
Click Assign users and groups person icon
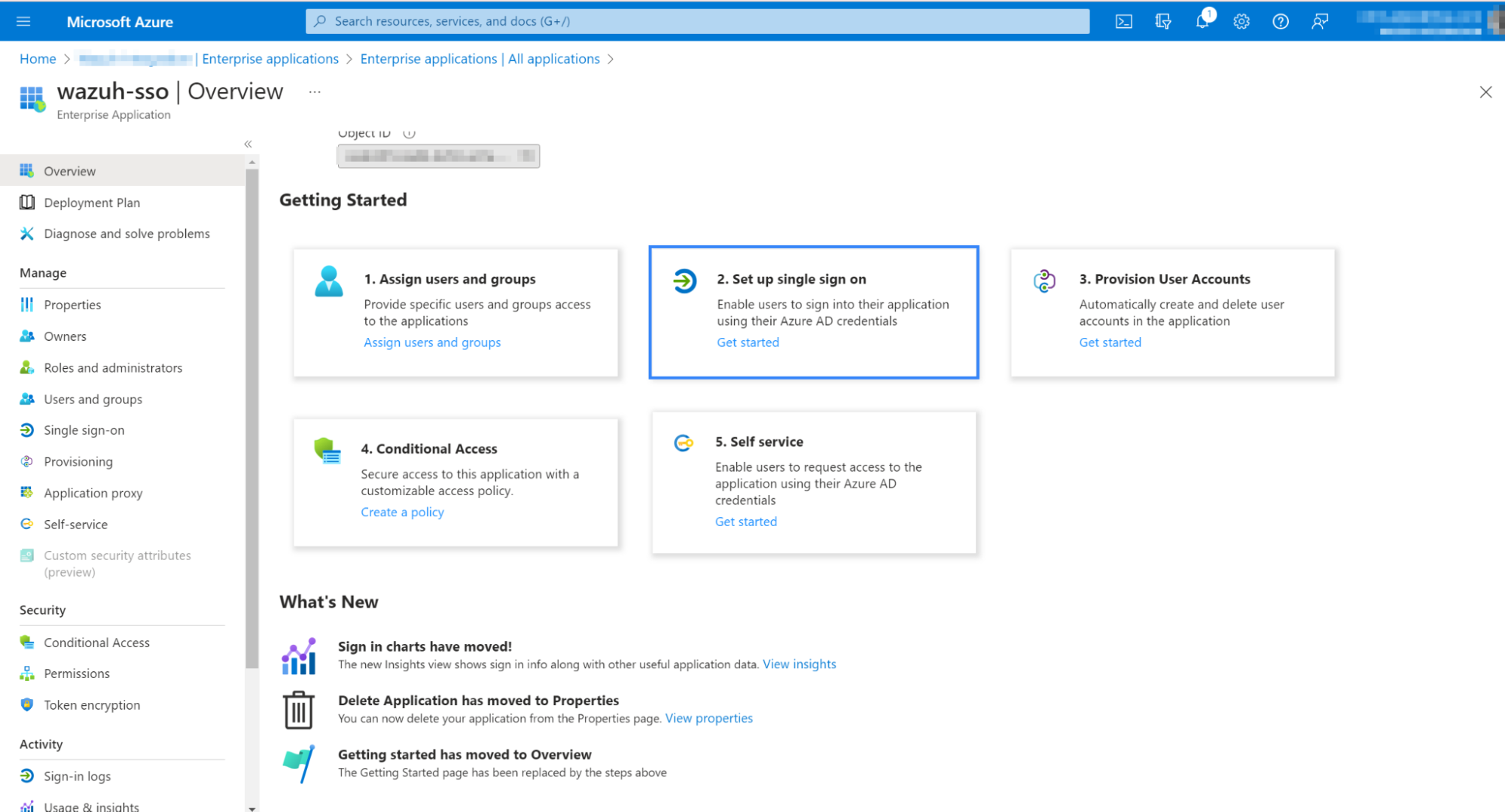(x=328, y=281)
